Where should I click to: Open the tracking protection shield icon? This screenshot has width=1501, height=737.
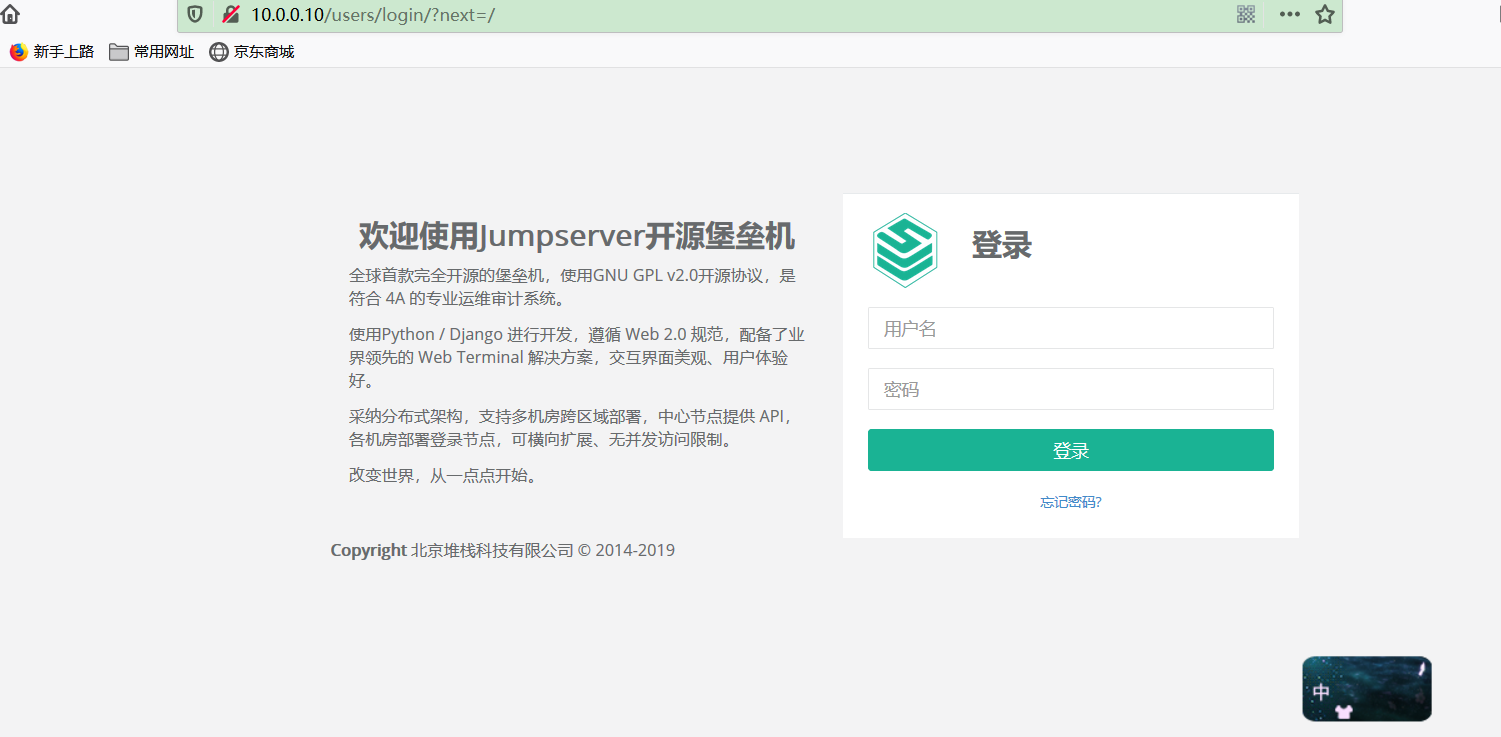point(195,14)
